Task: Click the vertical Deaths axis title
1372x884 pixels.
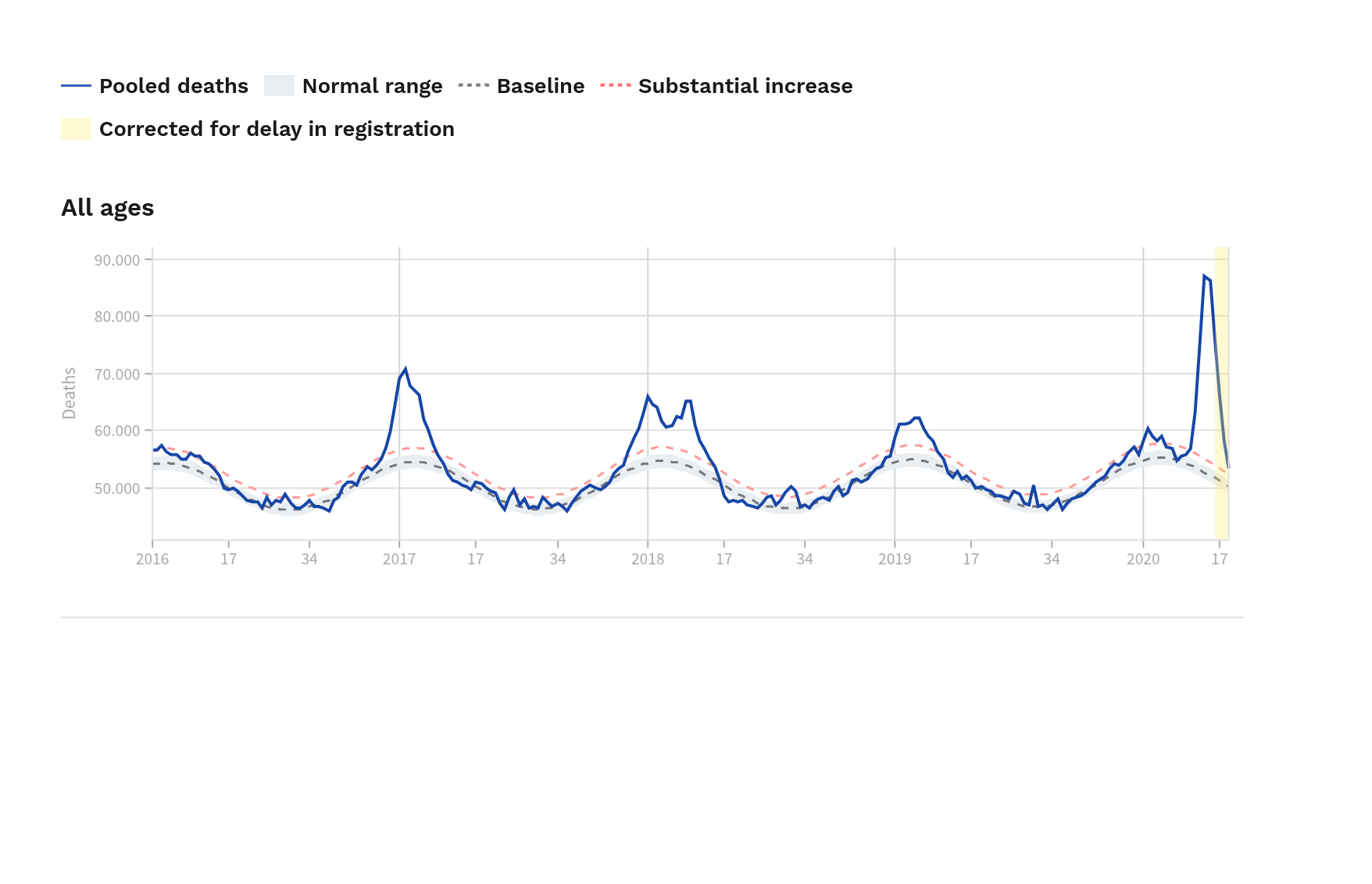Action: [70, 393]
